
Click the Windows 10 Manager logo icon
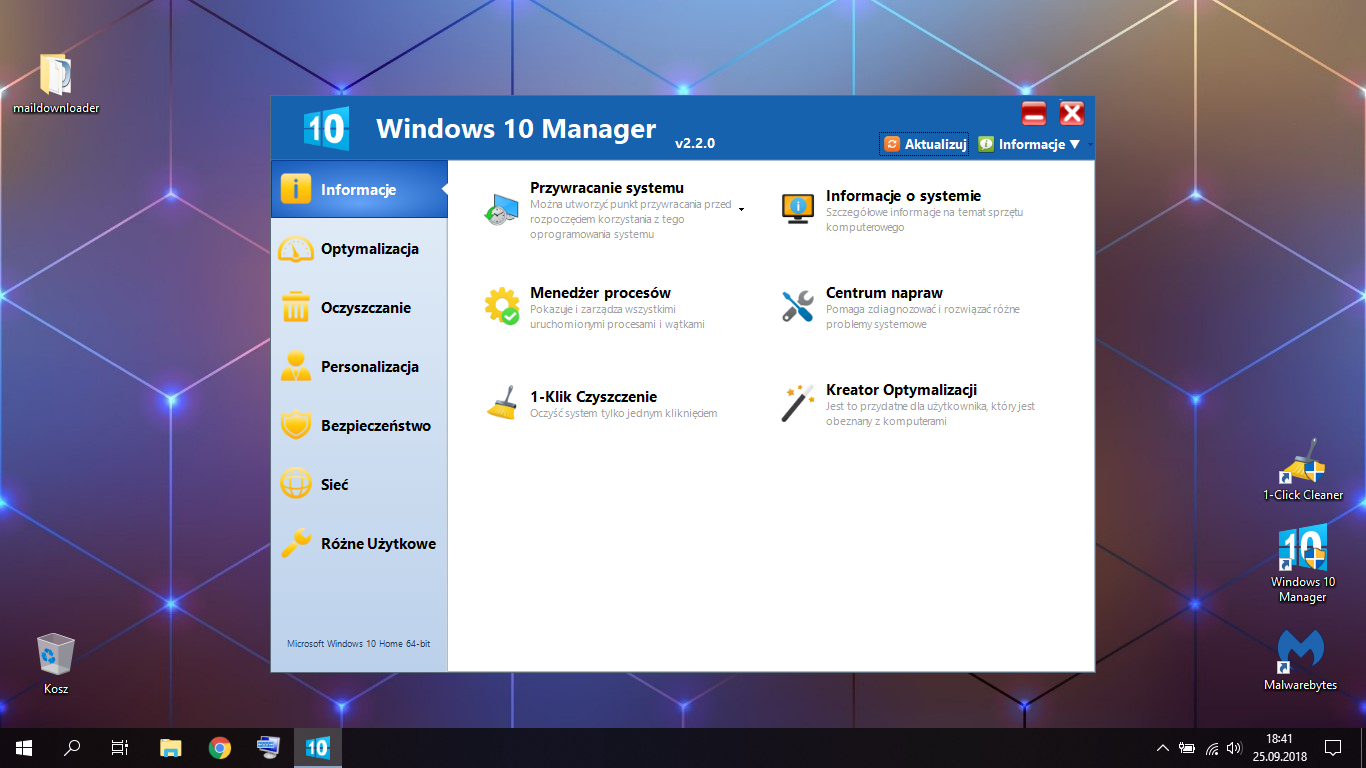tap(325, 128)
